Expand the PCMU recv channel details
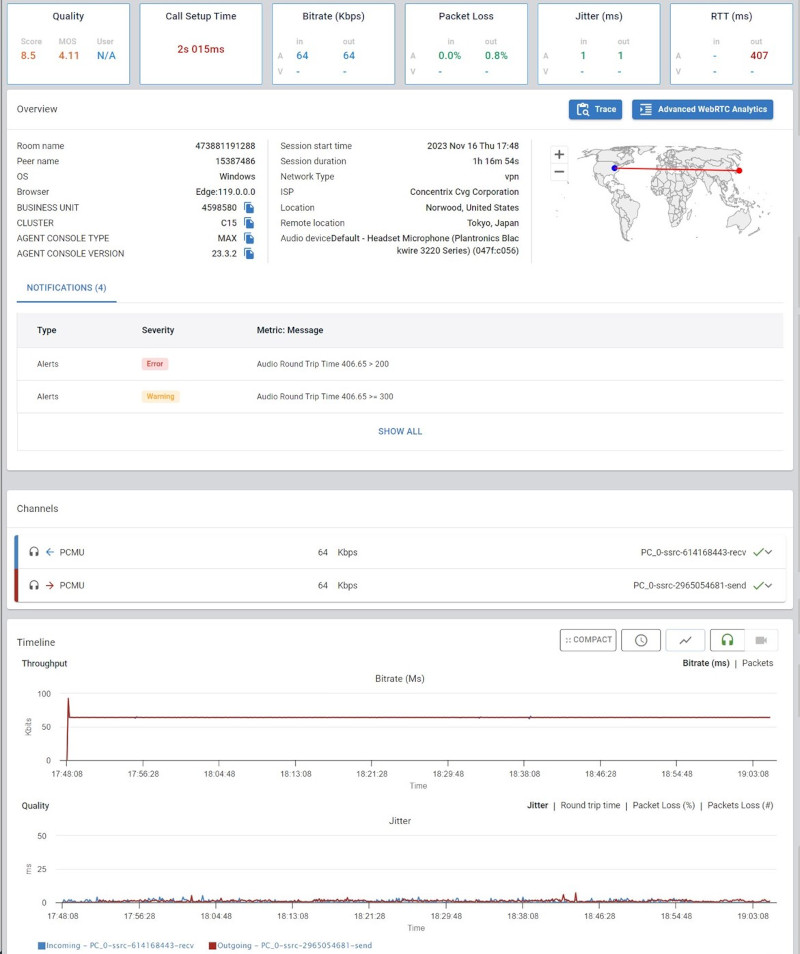 (768, 552)
